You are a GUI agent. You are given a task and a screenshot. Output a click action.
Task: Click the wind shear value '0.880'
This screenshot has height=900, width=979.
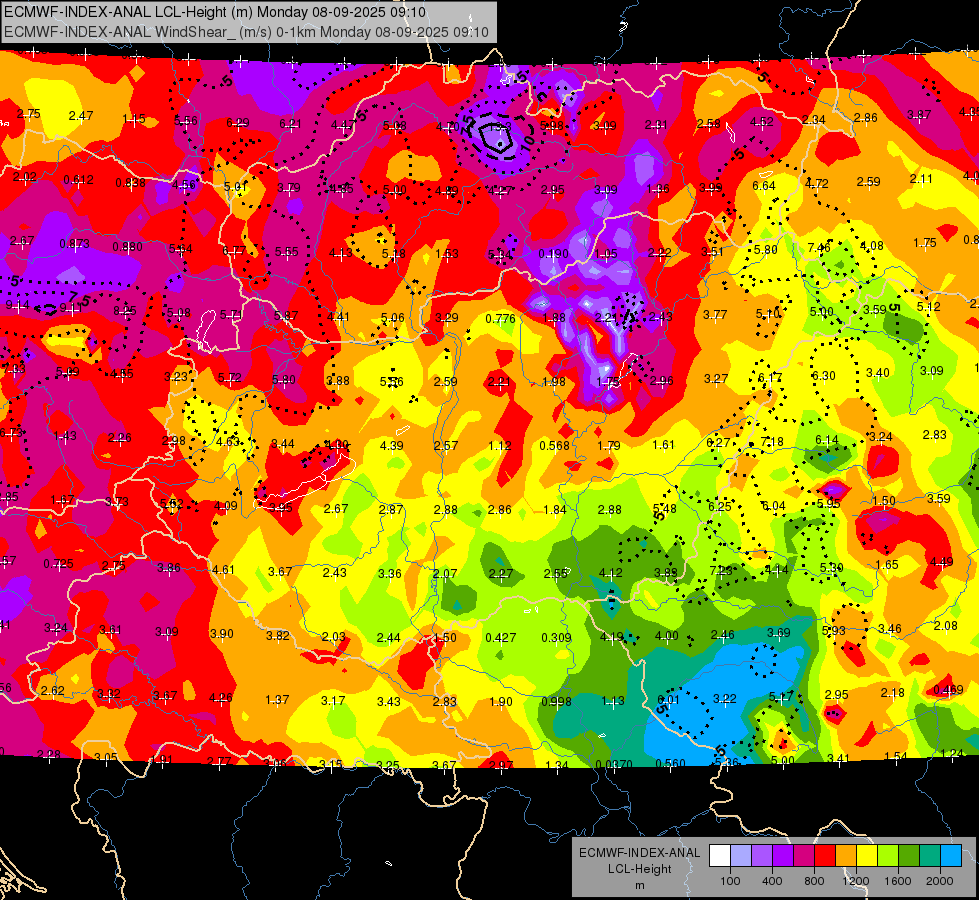tap(127, 247)
